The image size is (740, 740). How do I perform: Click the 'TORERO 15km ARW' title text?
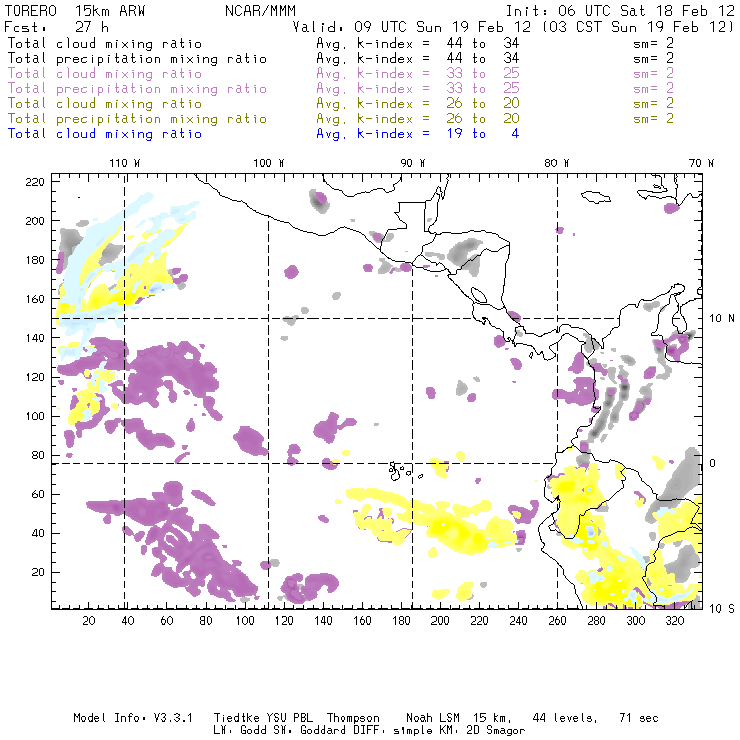click(75, 11)
